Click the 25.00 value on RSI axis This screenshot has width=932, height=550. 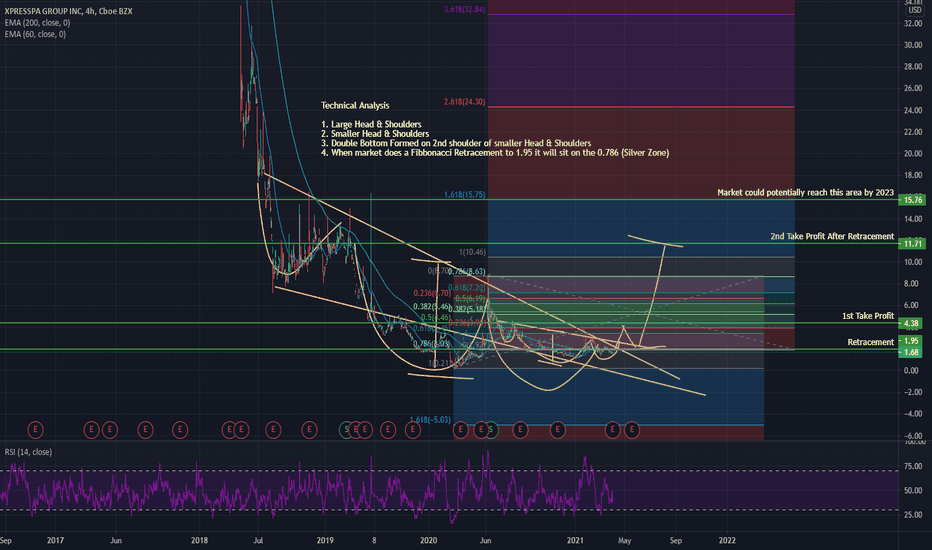[913, 515]
